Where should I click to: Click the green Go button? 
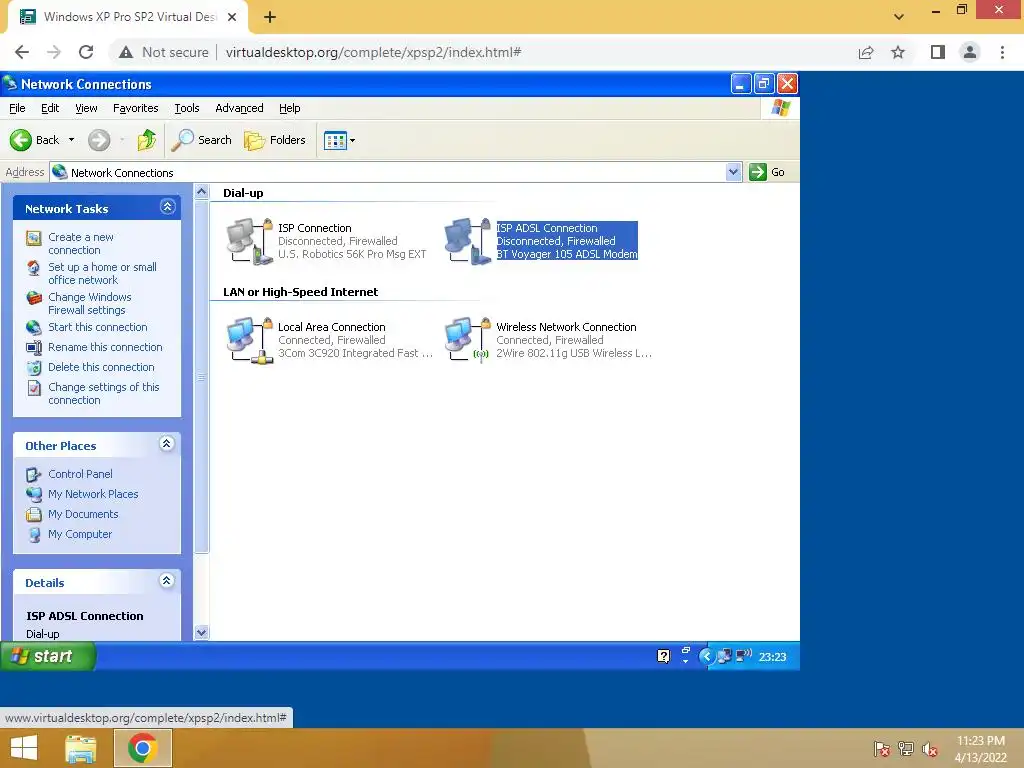point(767,172)
